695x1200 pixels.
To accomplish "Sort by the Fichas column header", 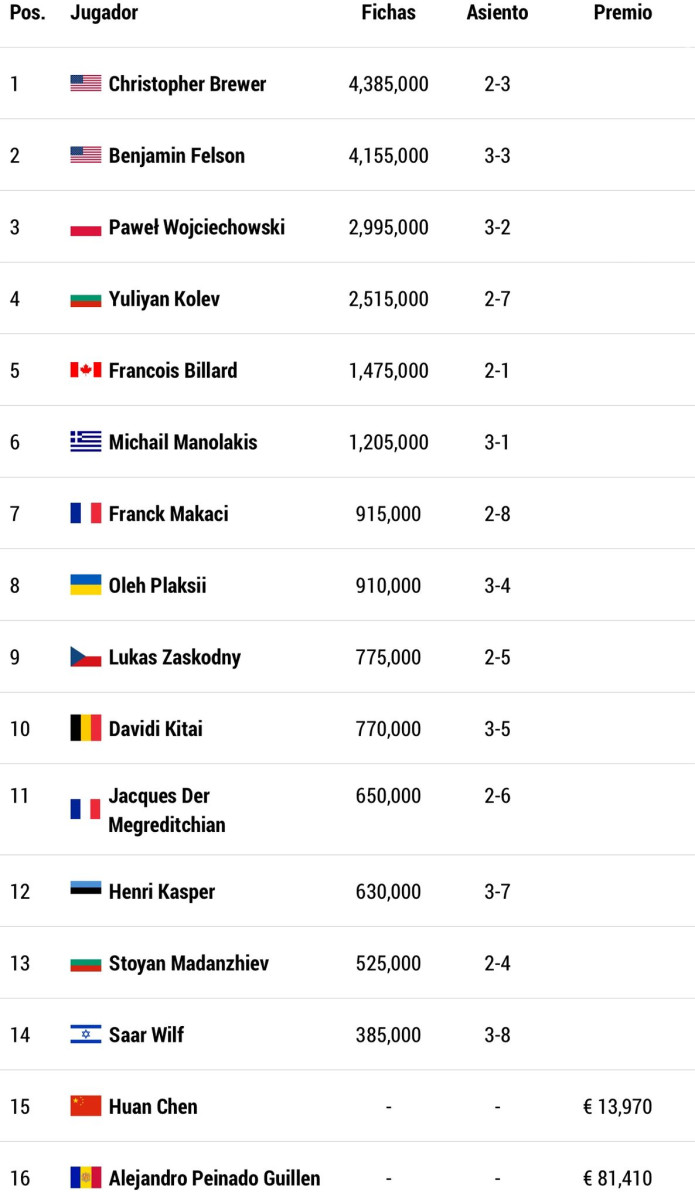I will coord(388,13).
